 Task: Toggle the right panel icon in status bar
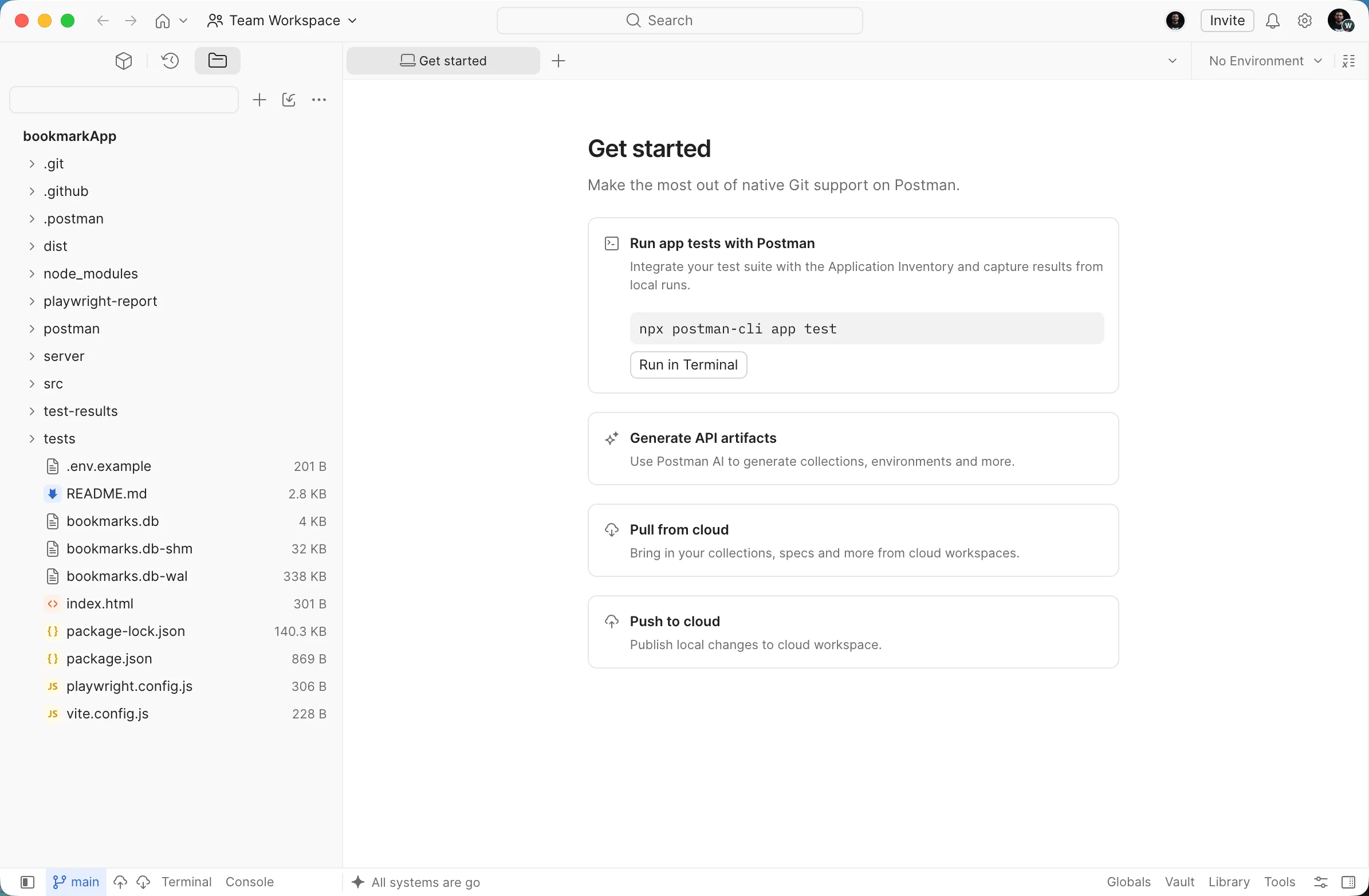(x=1348, y=882)
